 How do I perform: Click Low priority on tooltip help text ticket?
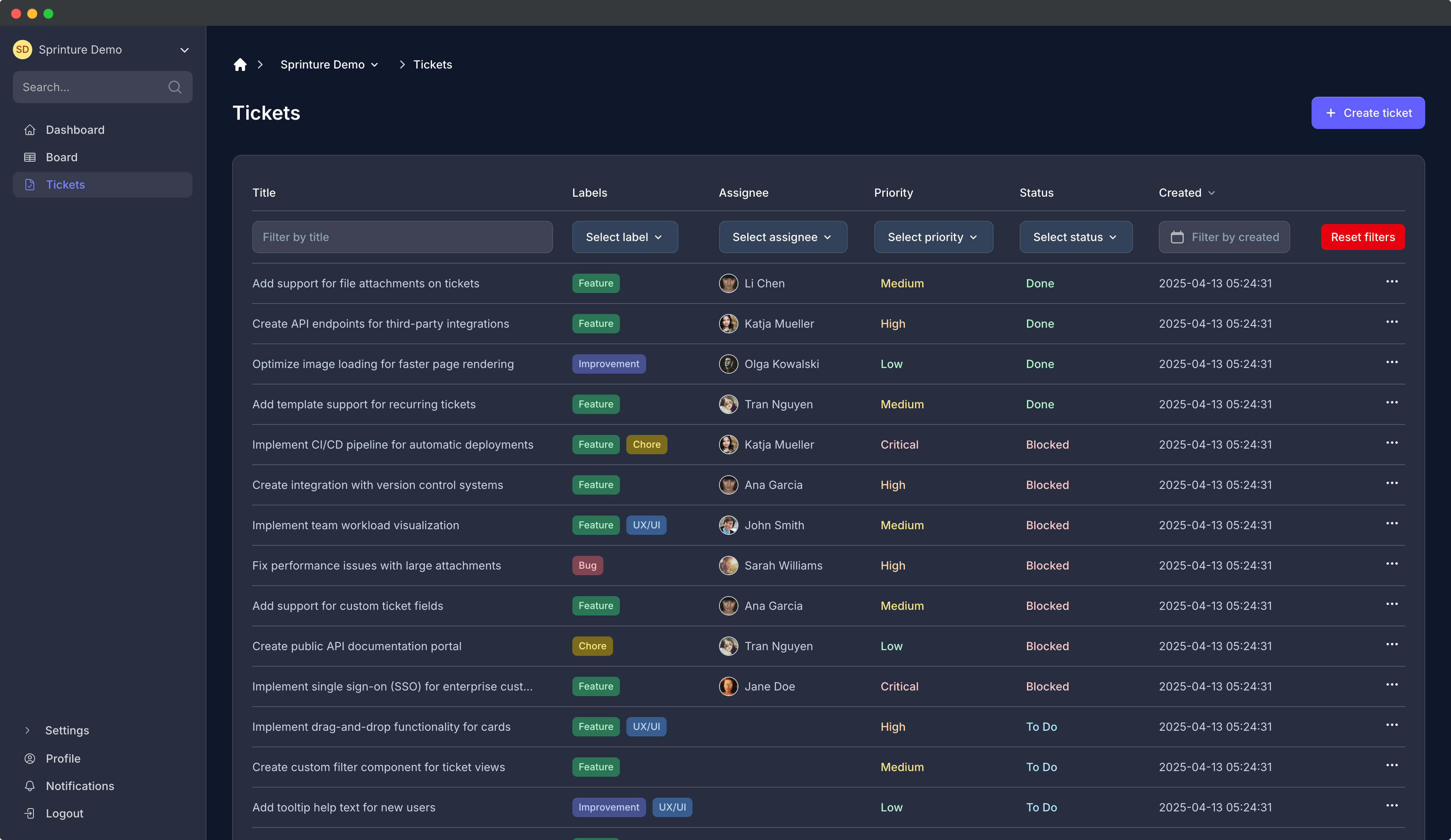891,807
